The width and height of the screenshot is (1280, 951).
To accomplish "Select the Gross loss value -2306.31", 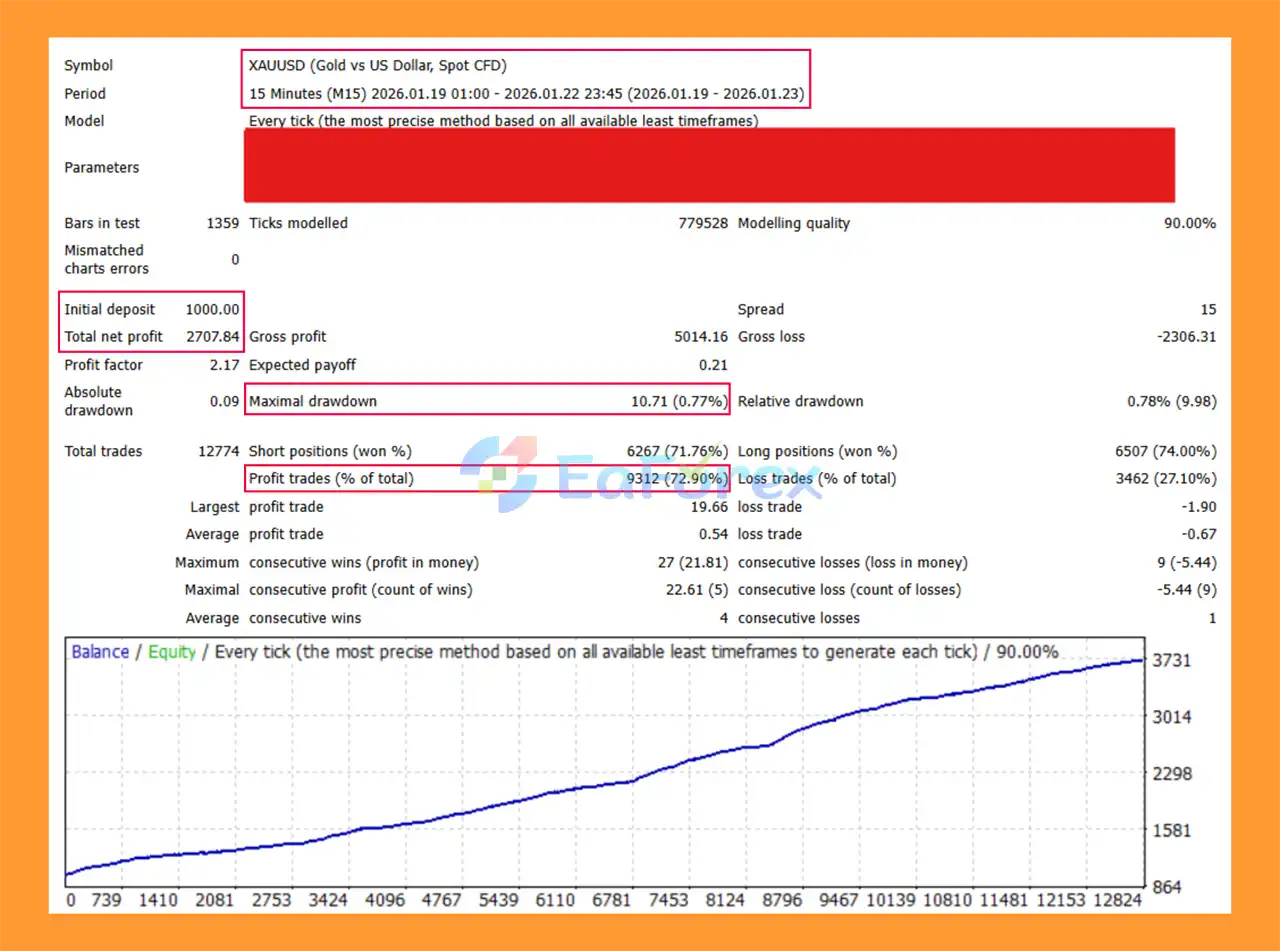I will tap(1186, 337).
